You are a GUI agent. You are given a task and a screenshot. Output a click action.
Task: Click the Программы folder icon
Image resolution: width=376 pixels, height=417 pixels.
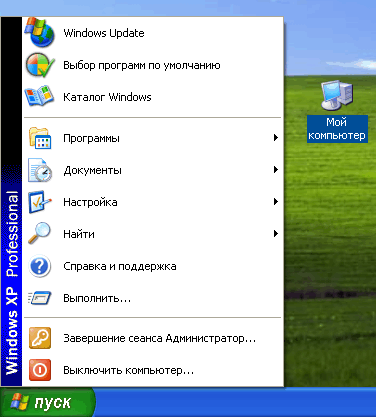(40, 138)
